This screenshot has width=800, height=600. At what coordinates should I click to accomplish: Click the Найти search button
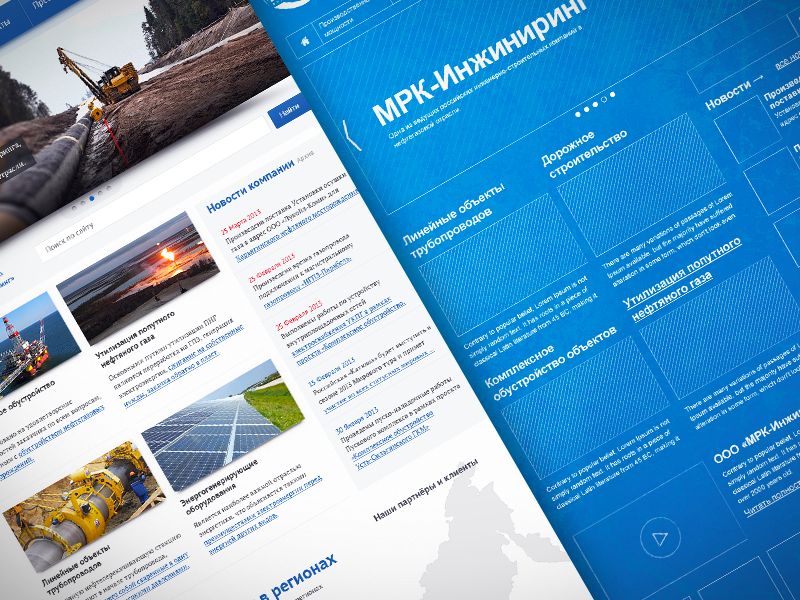pyautogui.click(x=289, y=111)
